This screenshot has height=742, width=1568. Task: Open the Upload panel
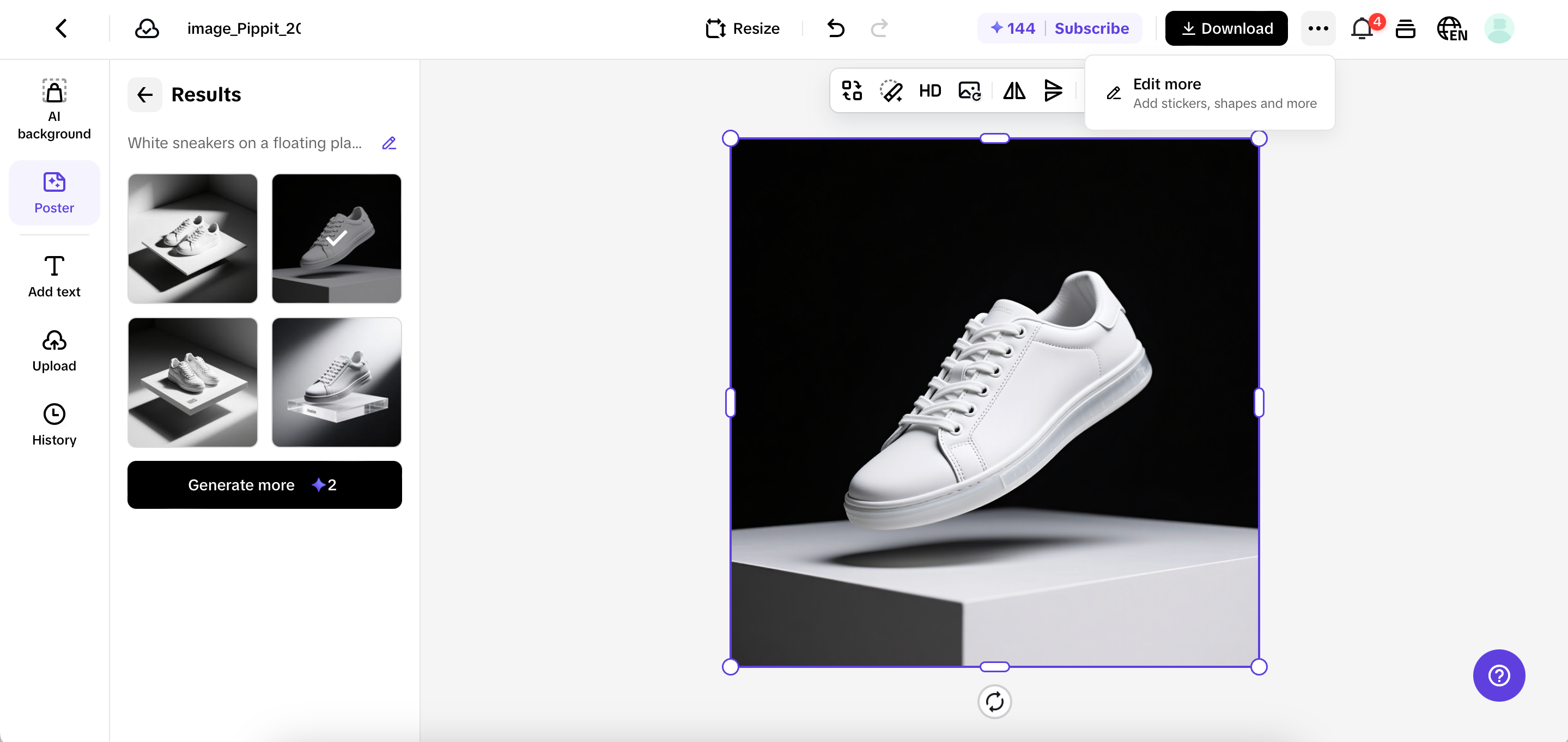pos(53,350)
